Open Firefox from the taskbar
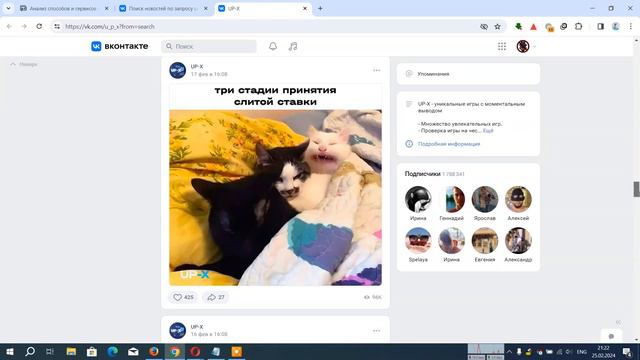 pos(154,351)
